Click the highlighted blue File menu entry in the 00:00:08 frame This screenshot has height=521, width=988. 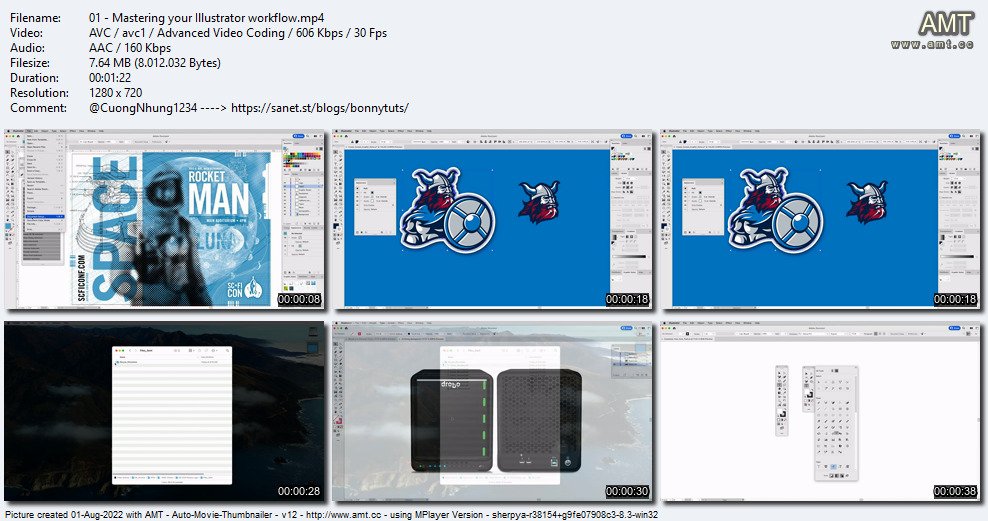[44, 217]
